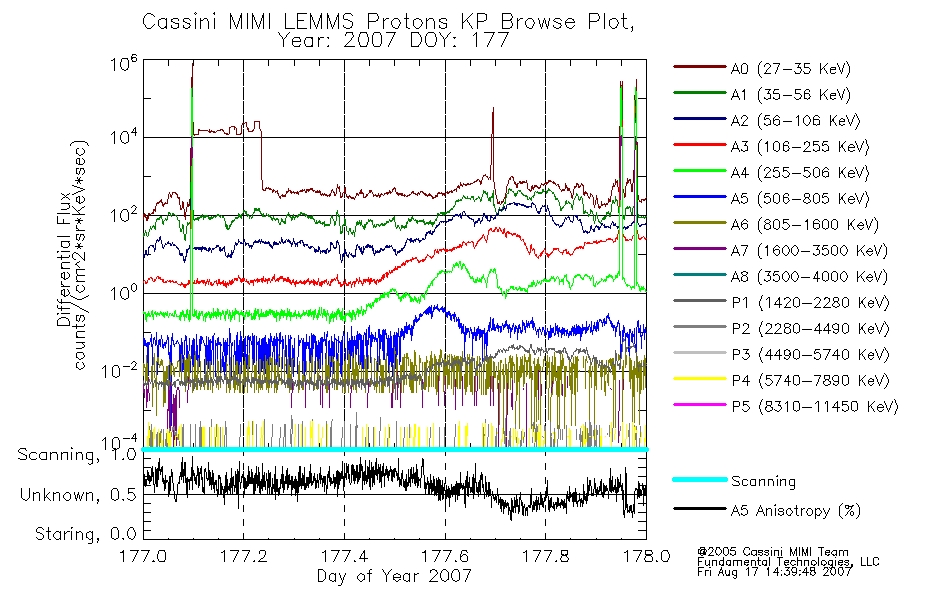Click the x-axis tick label 178.0
Viewport: 950px width, 600px height.
646,556
